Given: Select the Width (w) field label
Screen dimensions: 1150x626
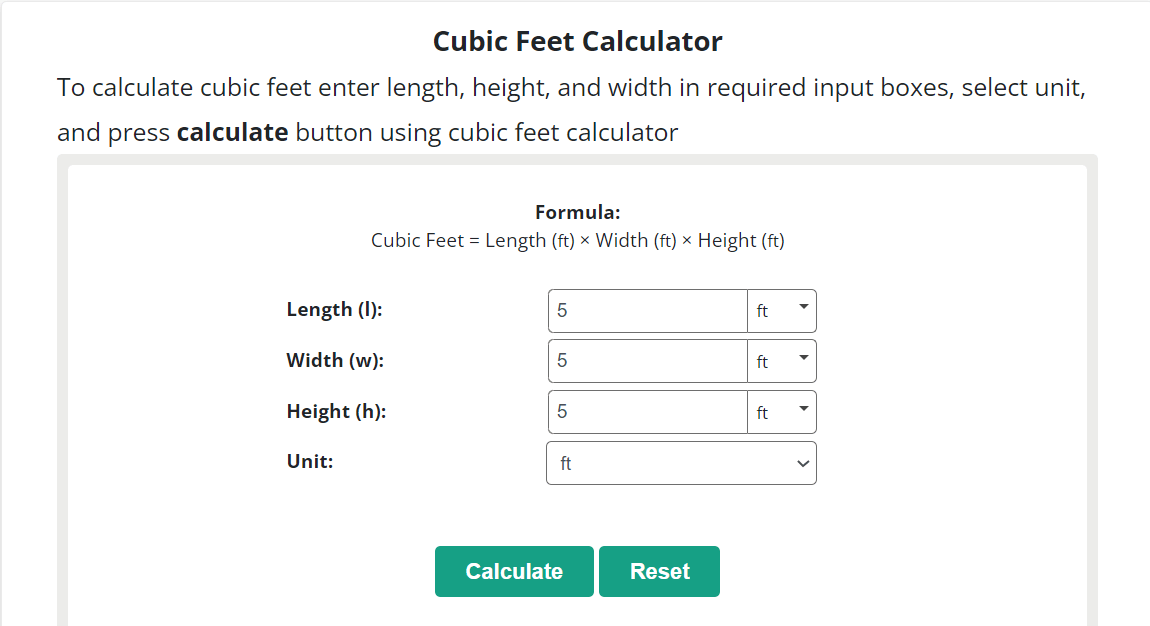Looking at the screenshot, I should point(333,359).
